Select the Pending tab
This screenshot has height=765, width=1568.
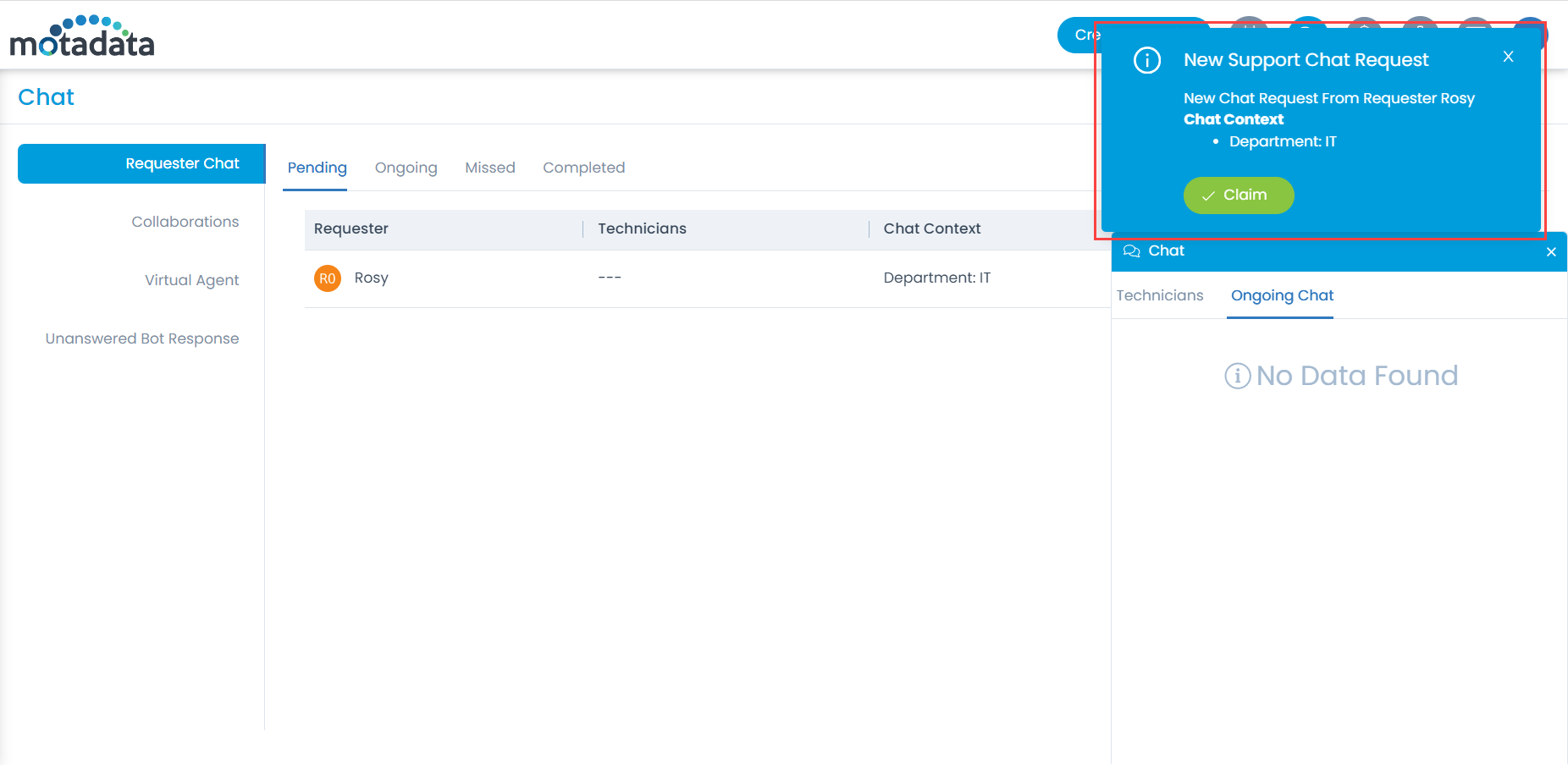(x=317, y=168)
